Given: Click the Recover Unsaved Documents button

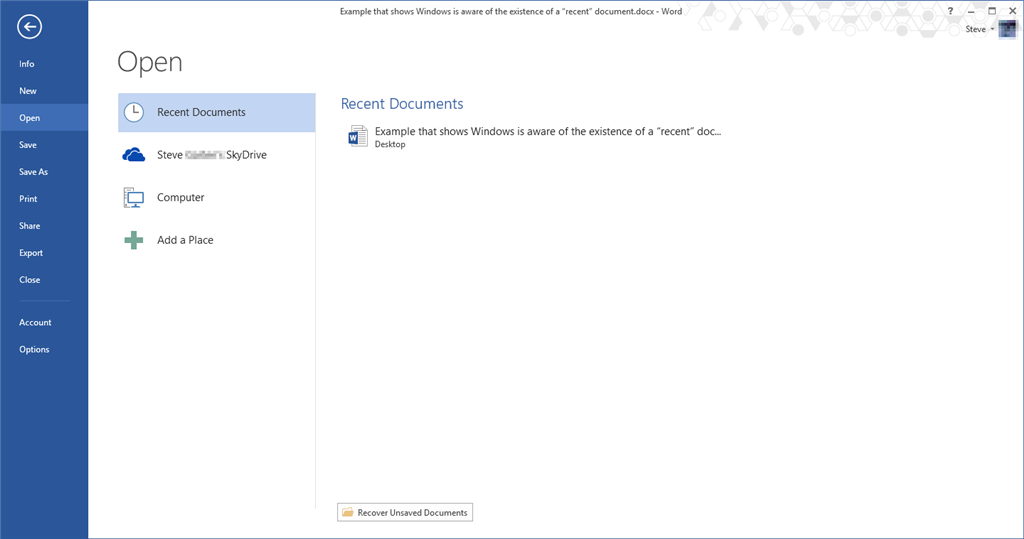Looking at the screenshot, I should [x=405, y=512].
